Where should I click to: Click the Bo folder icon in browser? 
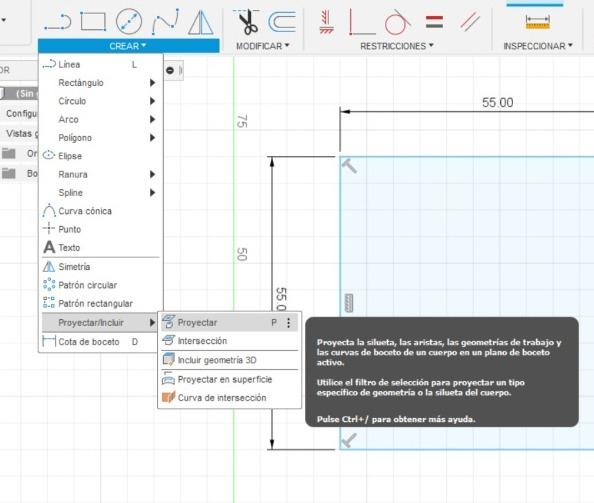[x=9, y=173]
